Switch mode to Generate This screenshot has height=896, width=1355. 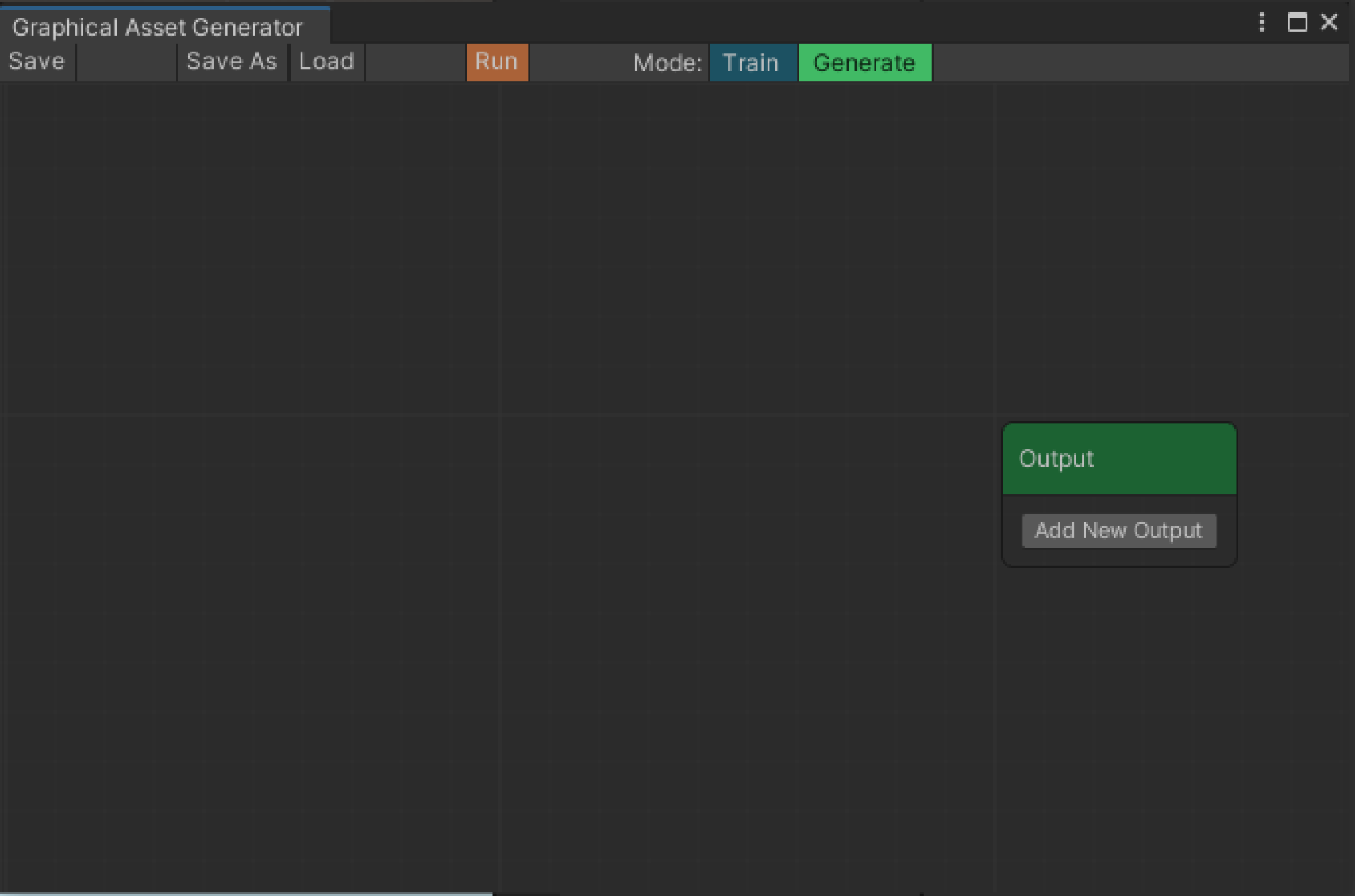(x=864, y=62)
